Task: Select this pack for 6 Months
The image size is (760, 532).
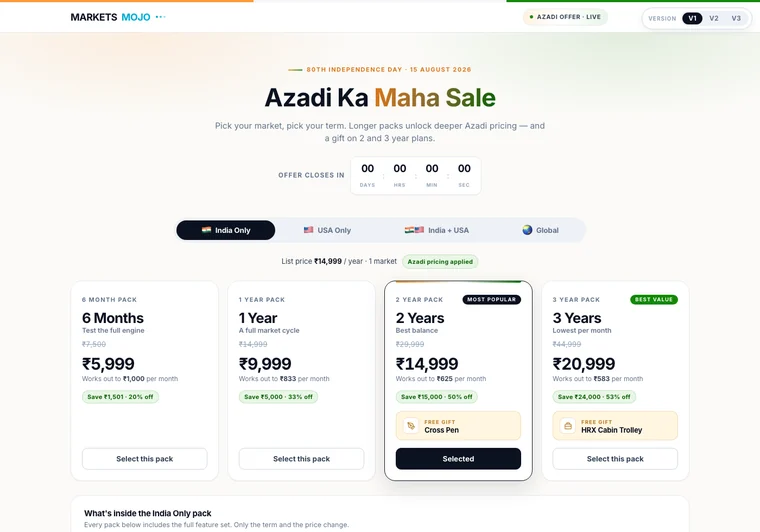Action: pyautogui.click(x=144, y=459)
